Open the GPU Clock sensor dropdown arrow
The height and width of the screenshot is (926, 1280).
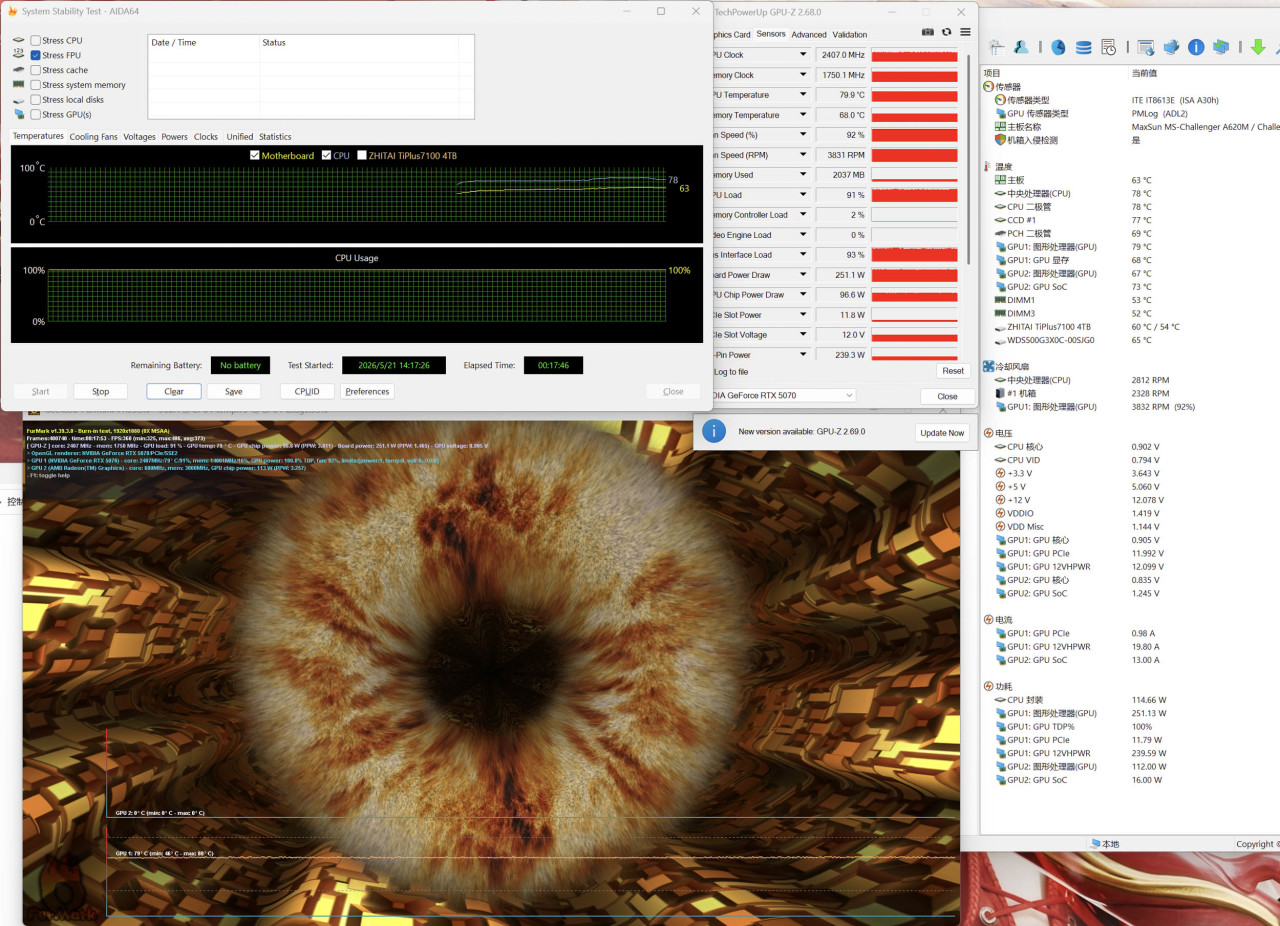pos(802,55)
